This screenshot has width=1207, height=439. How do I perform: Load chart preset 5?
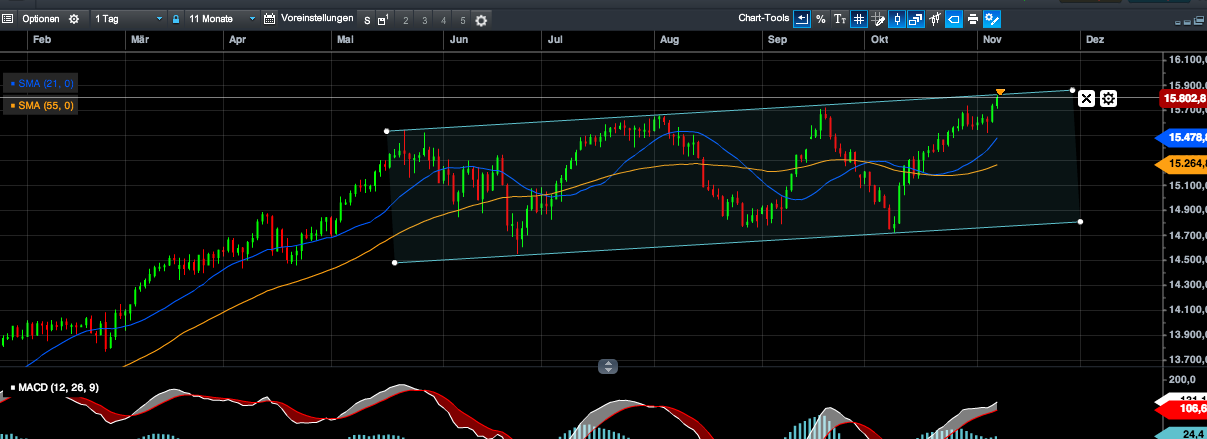tap(462, 20)
